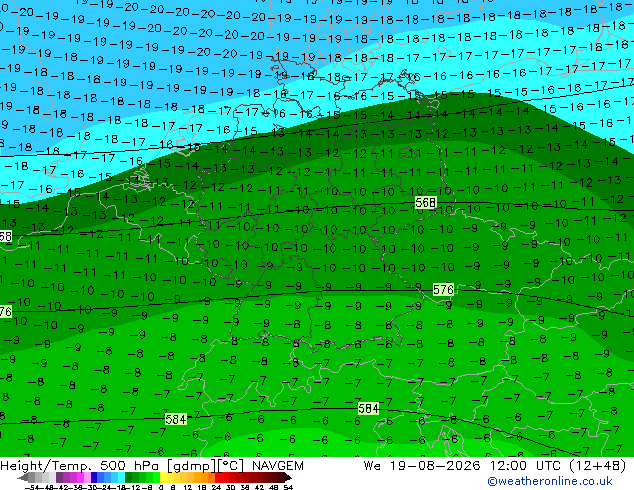Click the 12:00 UTC time label
Viewport: 634px width, 490px height.
525,466
